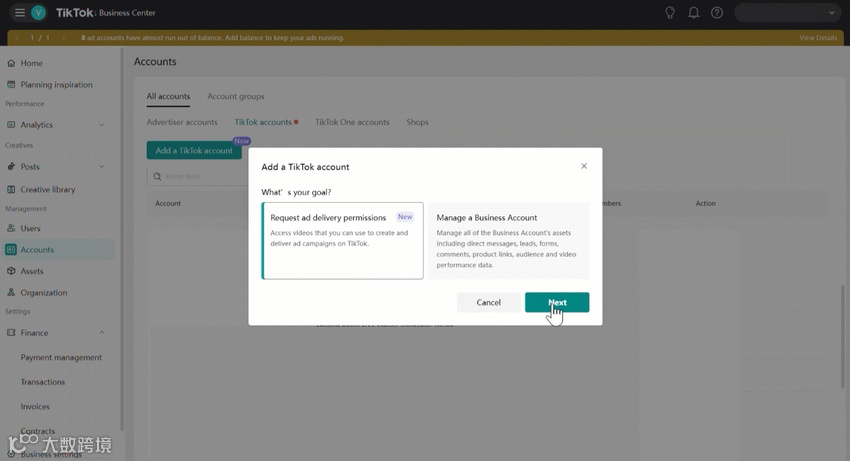
Task: Click the Users sidebar icon
Action: click(11, 228)
